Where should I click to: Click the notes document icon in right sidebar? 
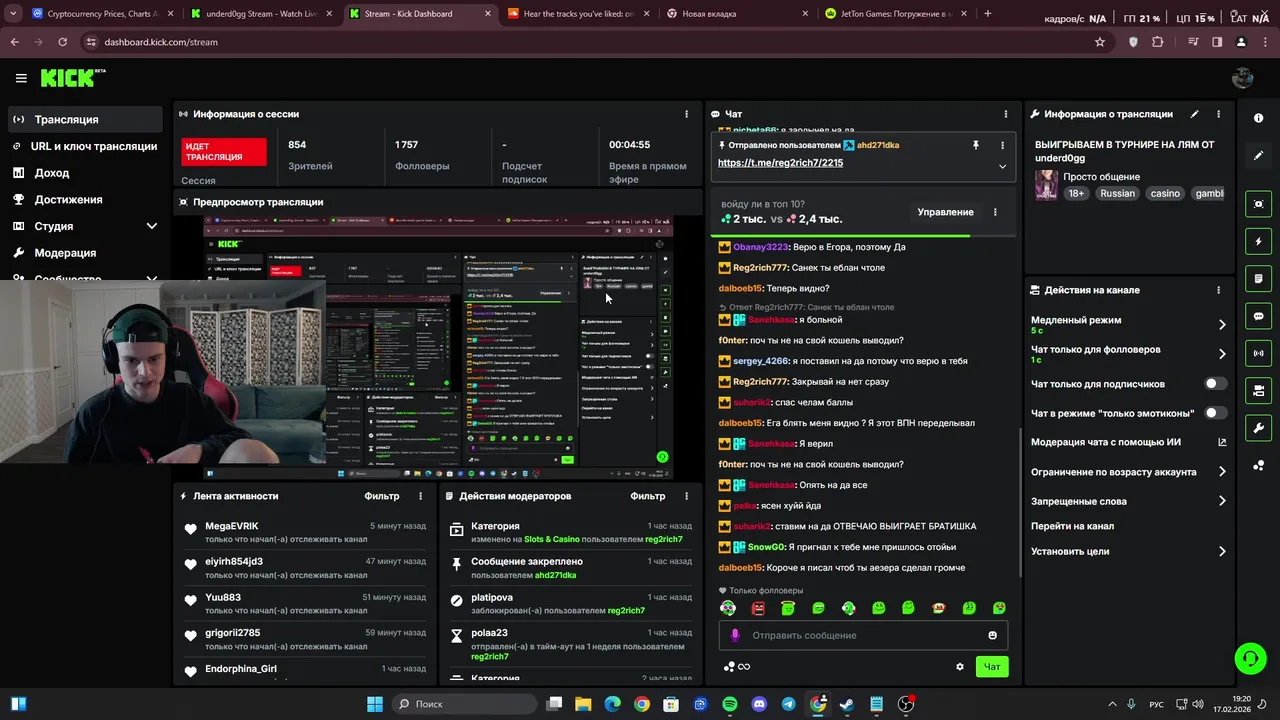1258,278
